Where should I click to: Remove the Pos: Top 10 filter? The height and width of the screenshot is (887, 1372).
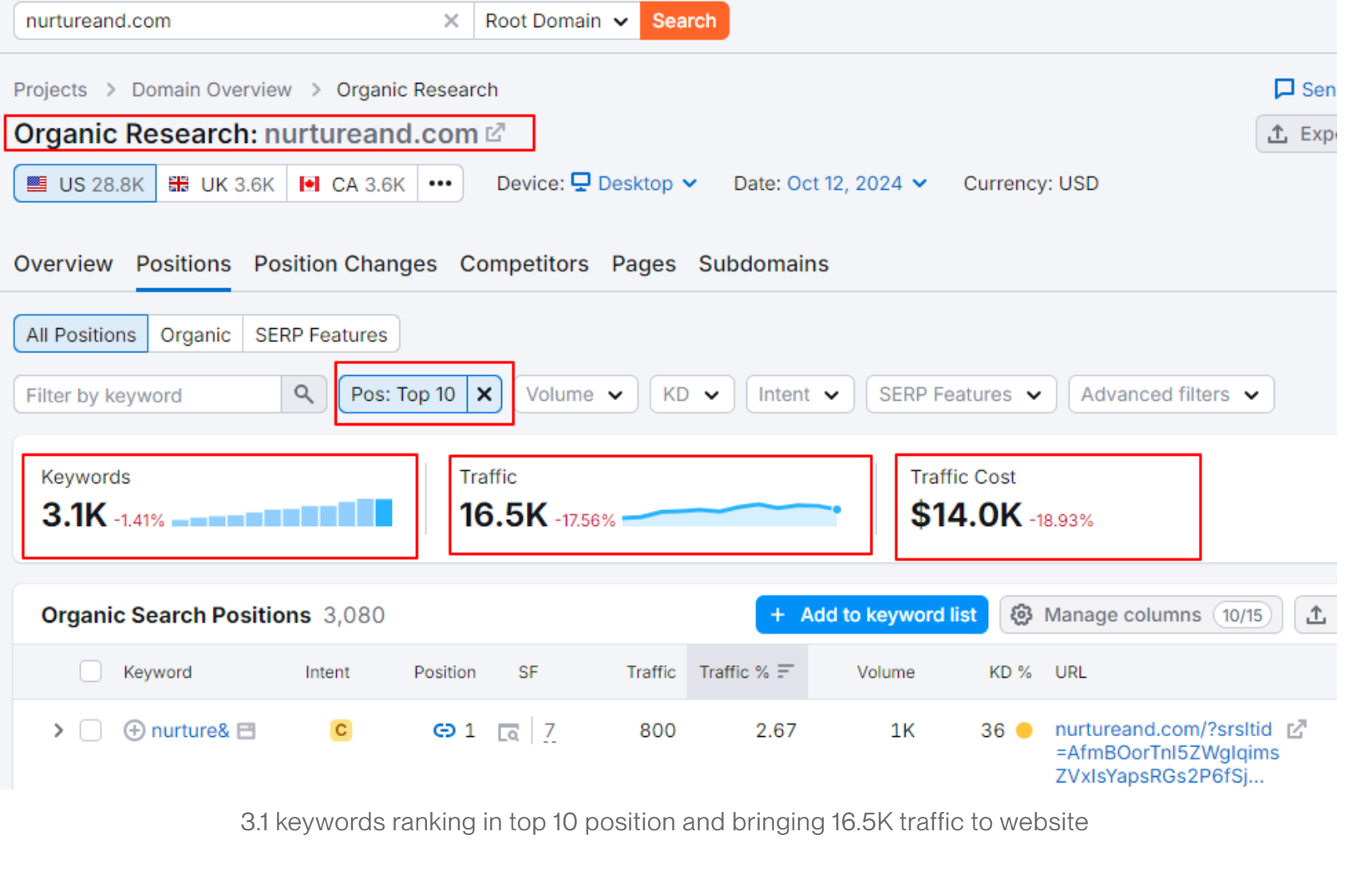click(484, 394)
